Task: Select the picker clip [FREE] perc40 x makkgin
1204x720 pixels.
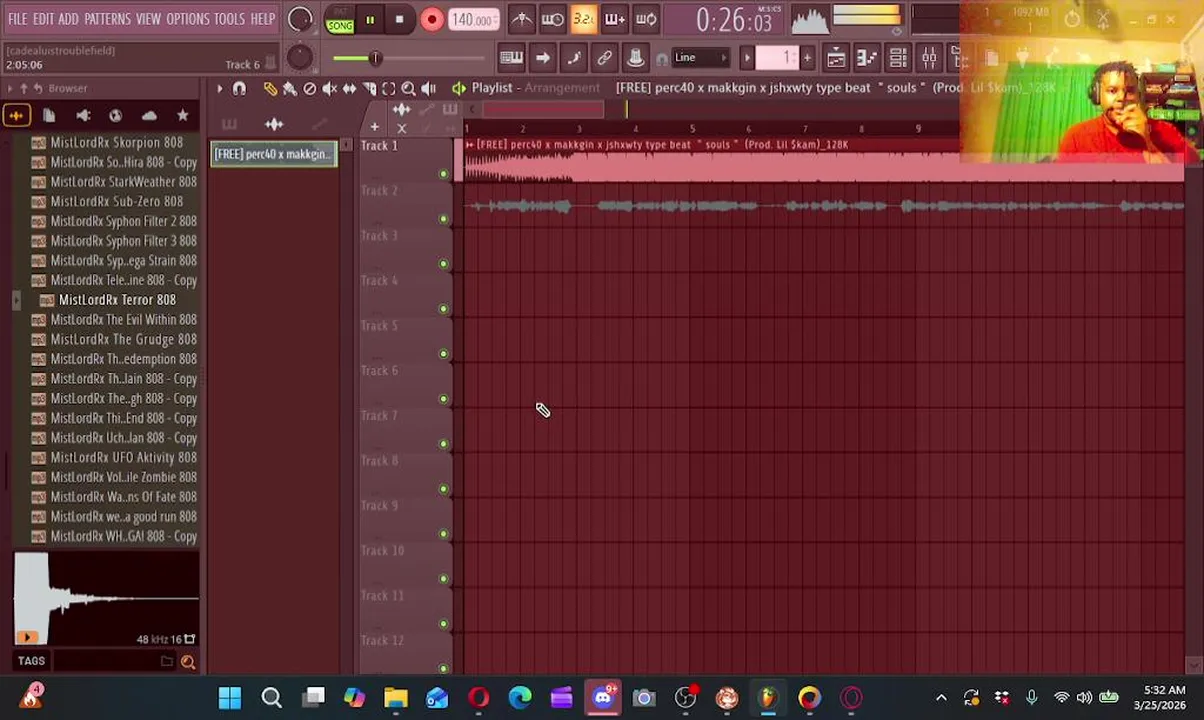Action: tap(274, 154)
